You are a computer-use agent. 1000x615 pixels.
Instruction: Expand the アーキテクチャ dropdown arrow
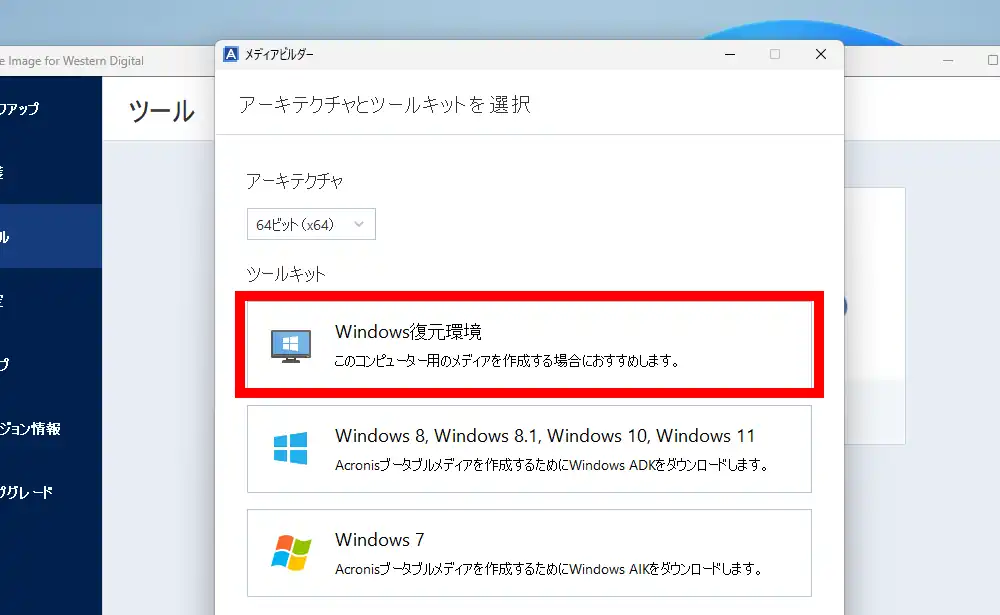(359, 225)
